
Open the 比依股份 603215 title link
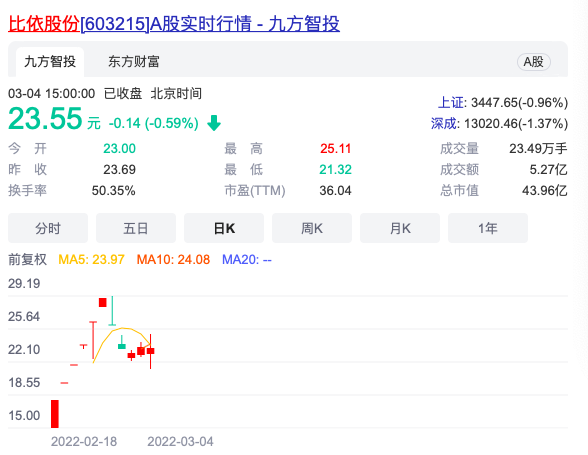(x=174, y=24)
